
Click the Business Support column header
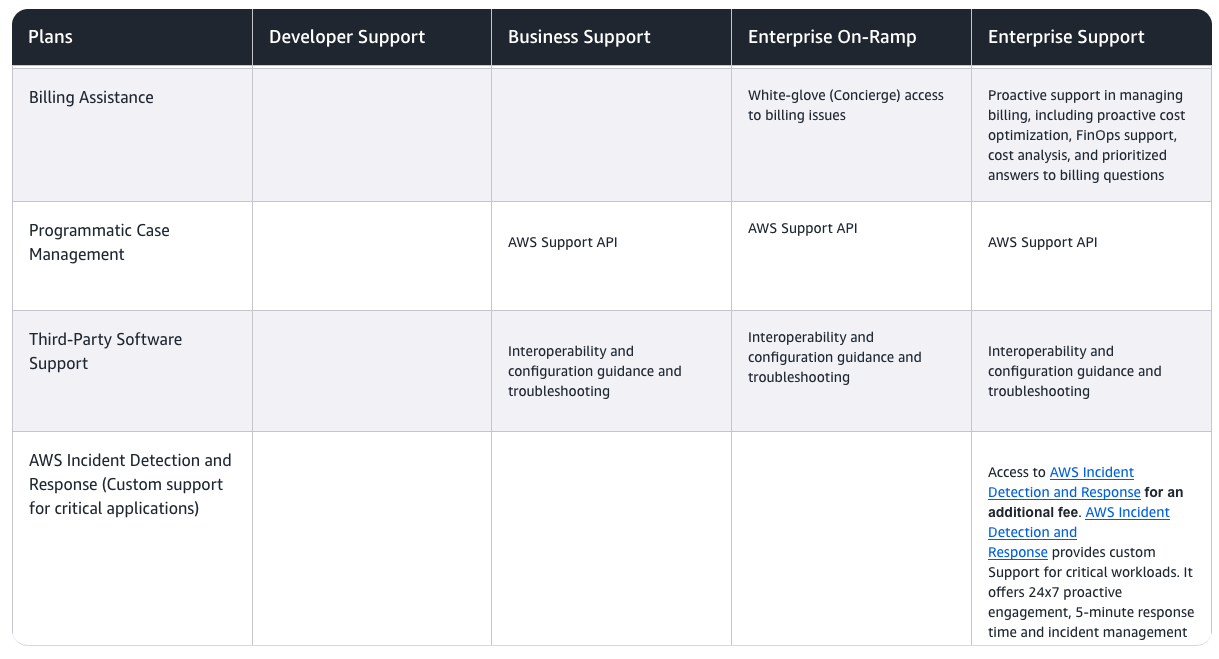579,37
